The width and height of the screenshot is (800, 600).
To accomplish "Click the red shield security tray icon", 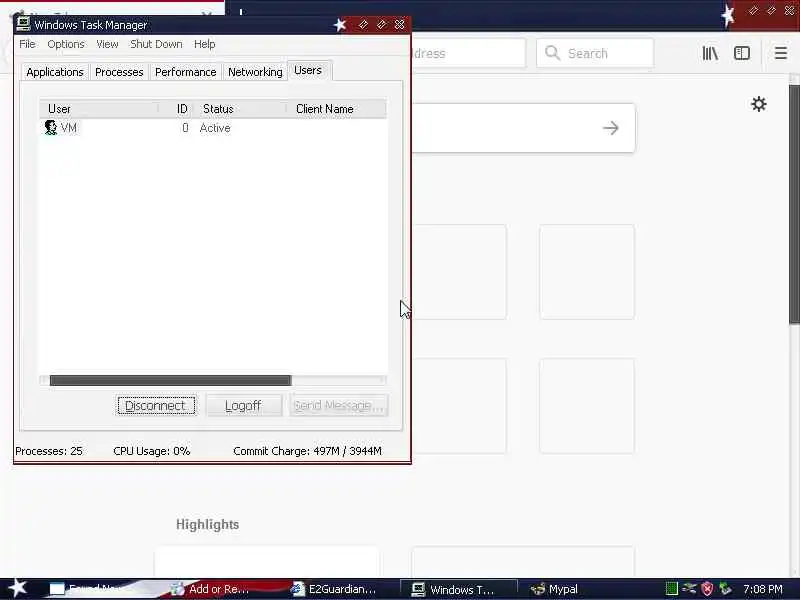I will point(707,589).
